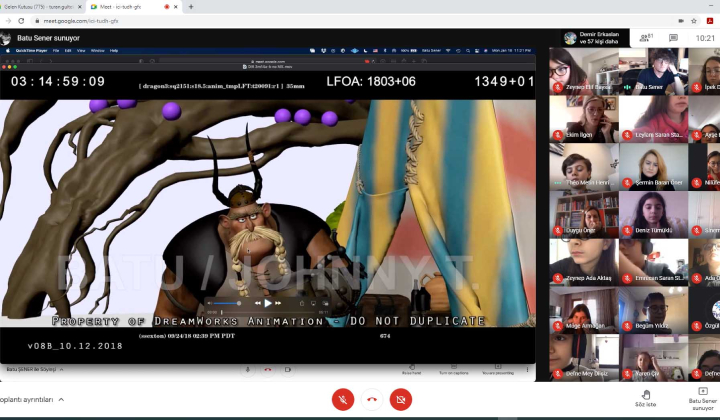The height and width of the screenshot is (420, 720).
Task: Expand Toplantı ayrıntıları meeting details
Action: [x=31, y=399]
